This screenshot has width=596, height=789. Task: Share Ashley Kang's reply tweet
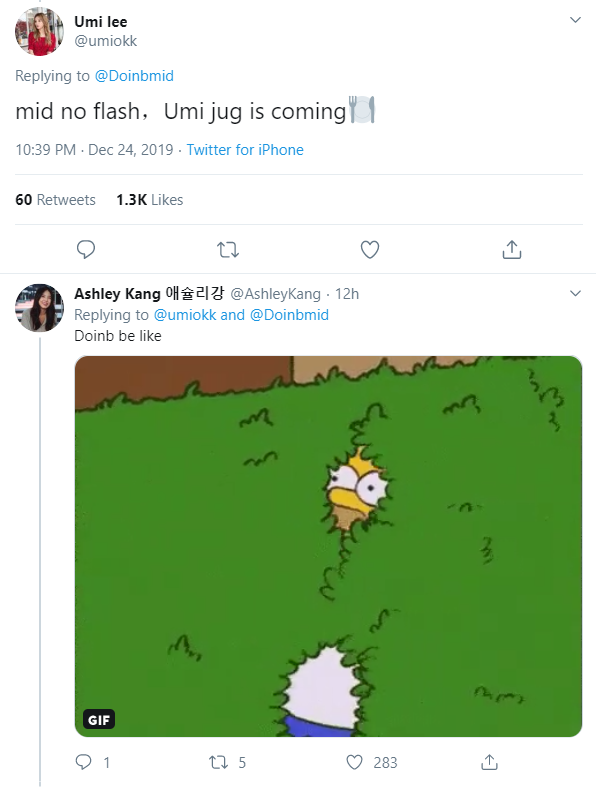489,762
